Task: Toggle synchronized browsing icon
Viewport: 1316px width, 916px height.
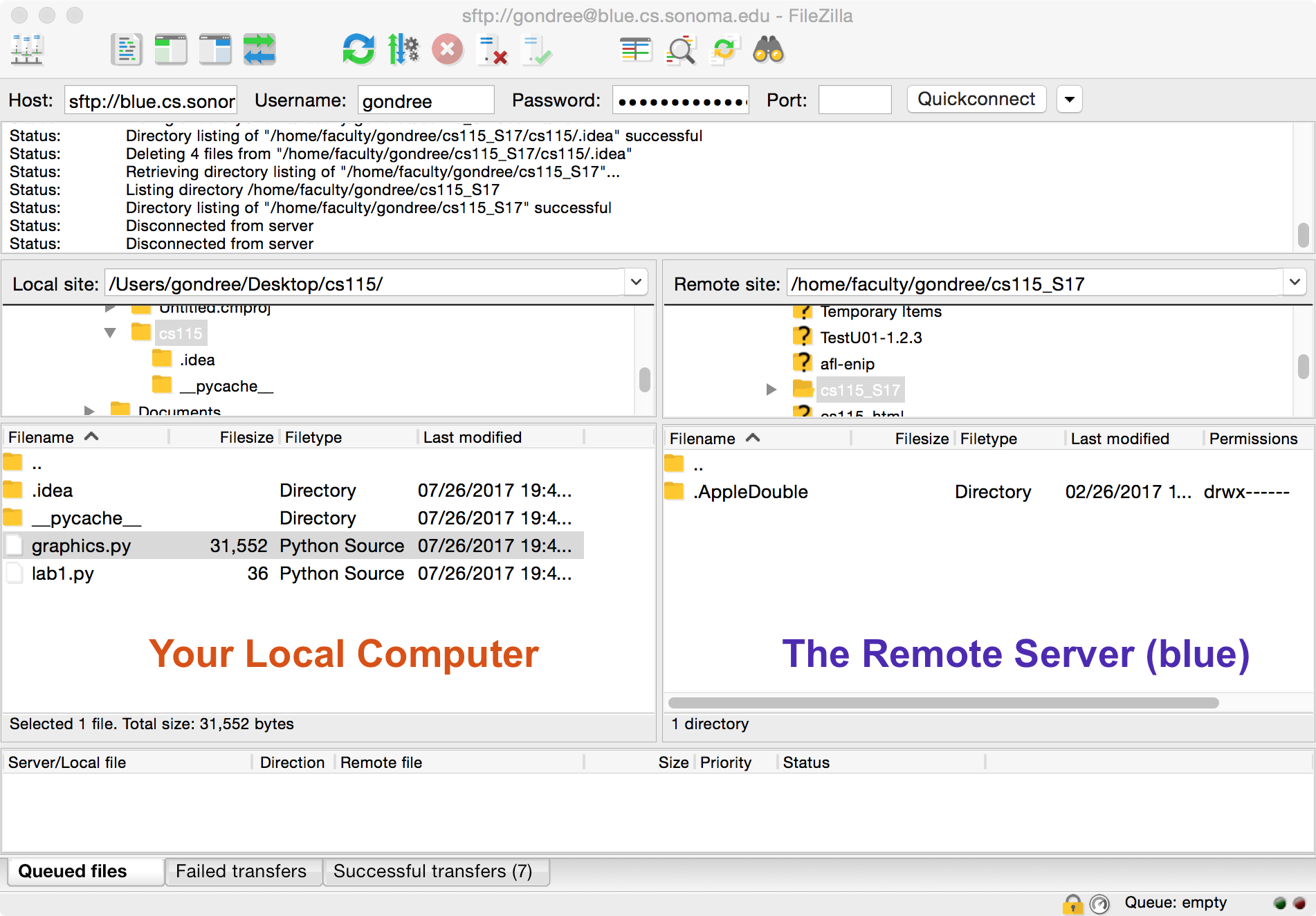Action: coord(724,50)
